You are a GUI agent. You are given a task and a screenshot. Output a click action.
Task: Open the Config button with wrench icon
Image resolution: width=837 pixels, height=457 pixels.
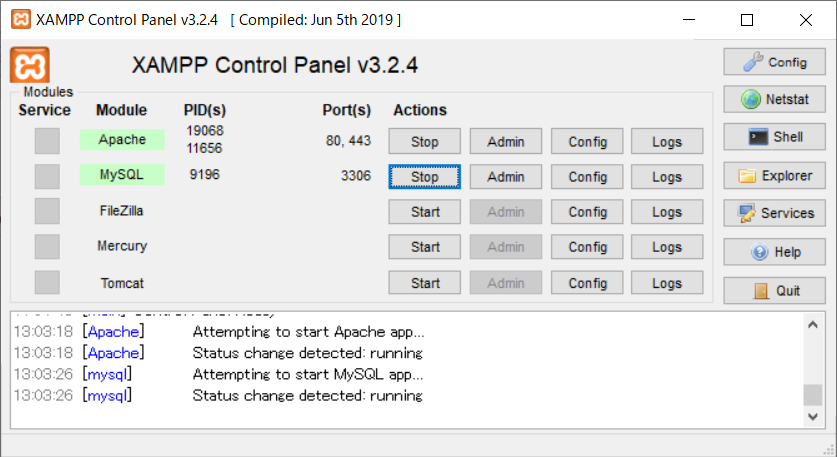coord(775,62)
